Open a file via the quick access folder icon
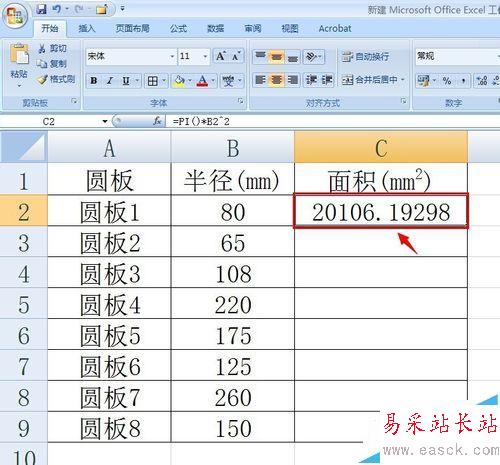Image resolution: width=500 pixels, height=465 pixels. [x=102, y=9]
